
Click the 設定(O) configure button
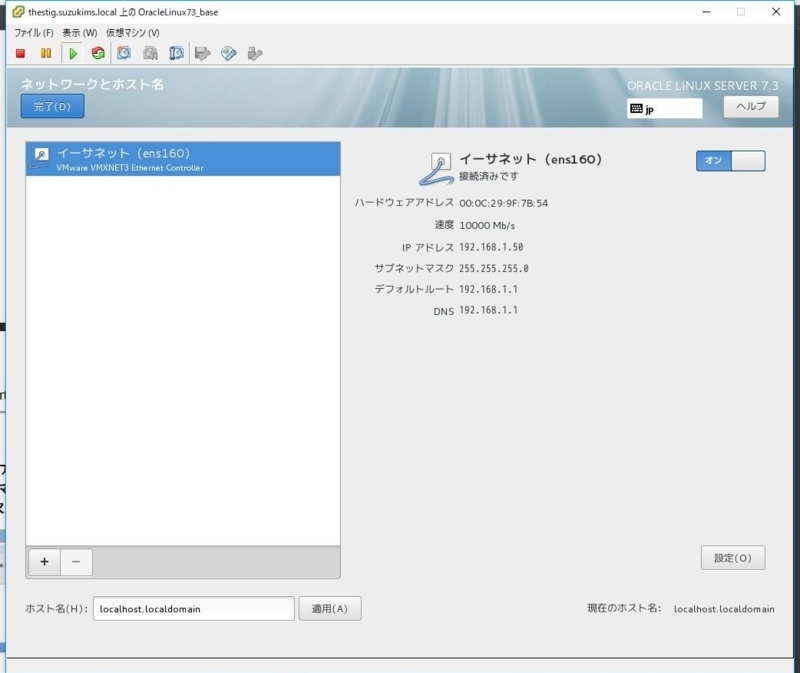733,558
